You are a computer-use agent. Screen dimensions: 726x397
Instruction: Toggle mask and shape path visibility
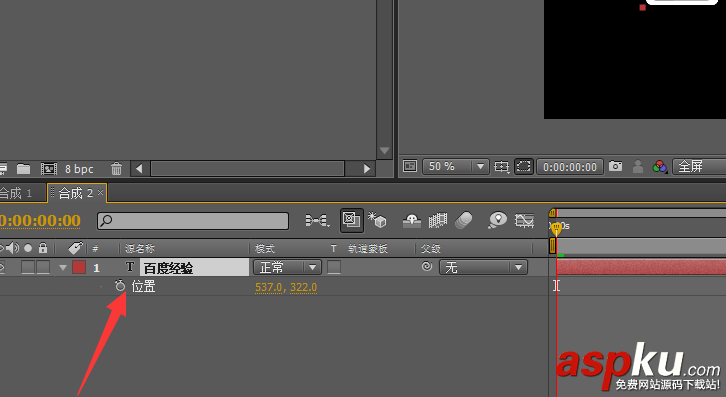pyautogui.click(x=524, y=166)
